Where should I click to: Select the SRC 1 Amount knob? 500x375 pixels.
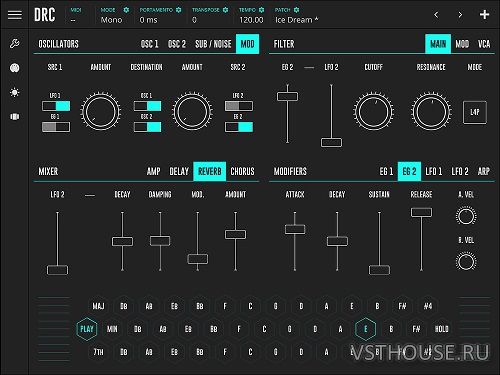[x=100, y=112]
